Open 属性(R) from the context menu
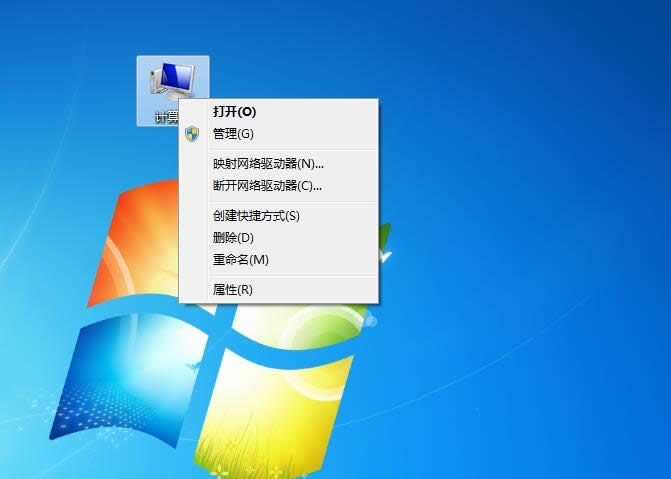The image size is (671, 479). click(x=233, y=290)
